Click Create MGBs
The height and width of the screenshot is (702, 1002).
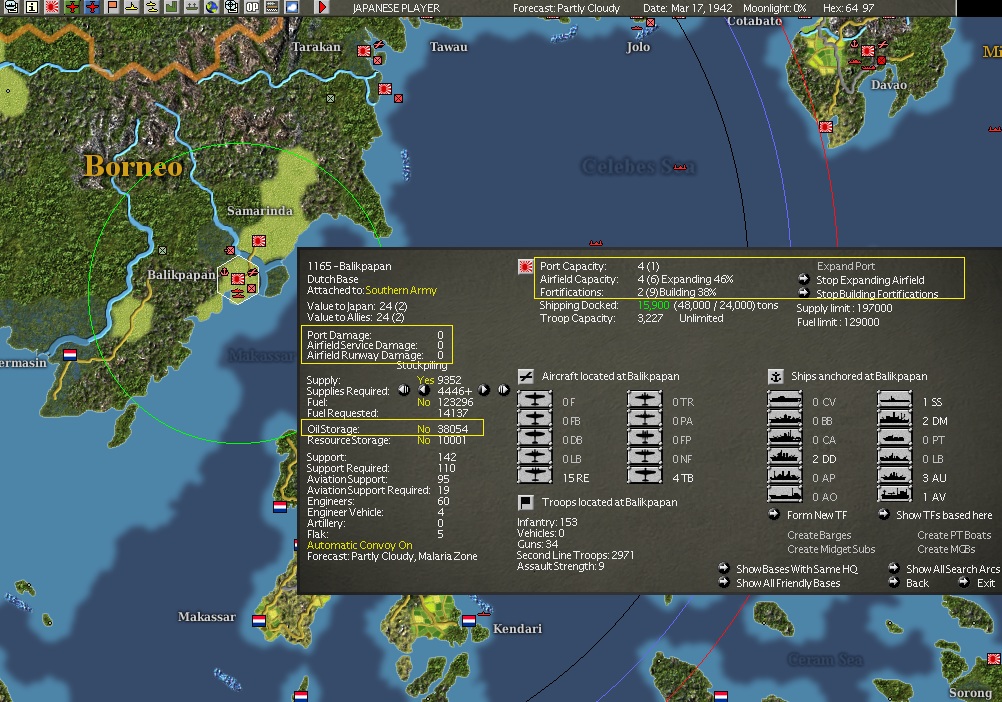point(946,549)
